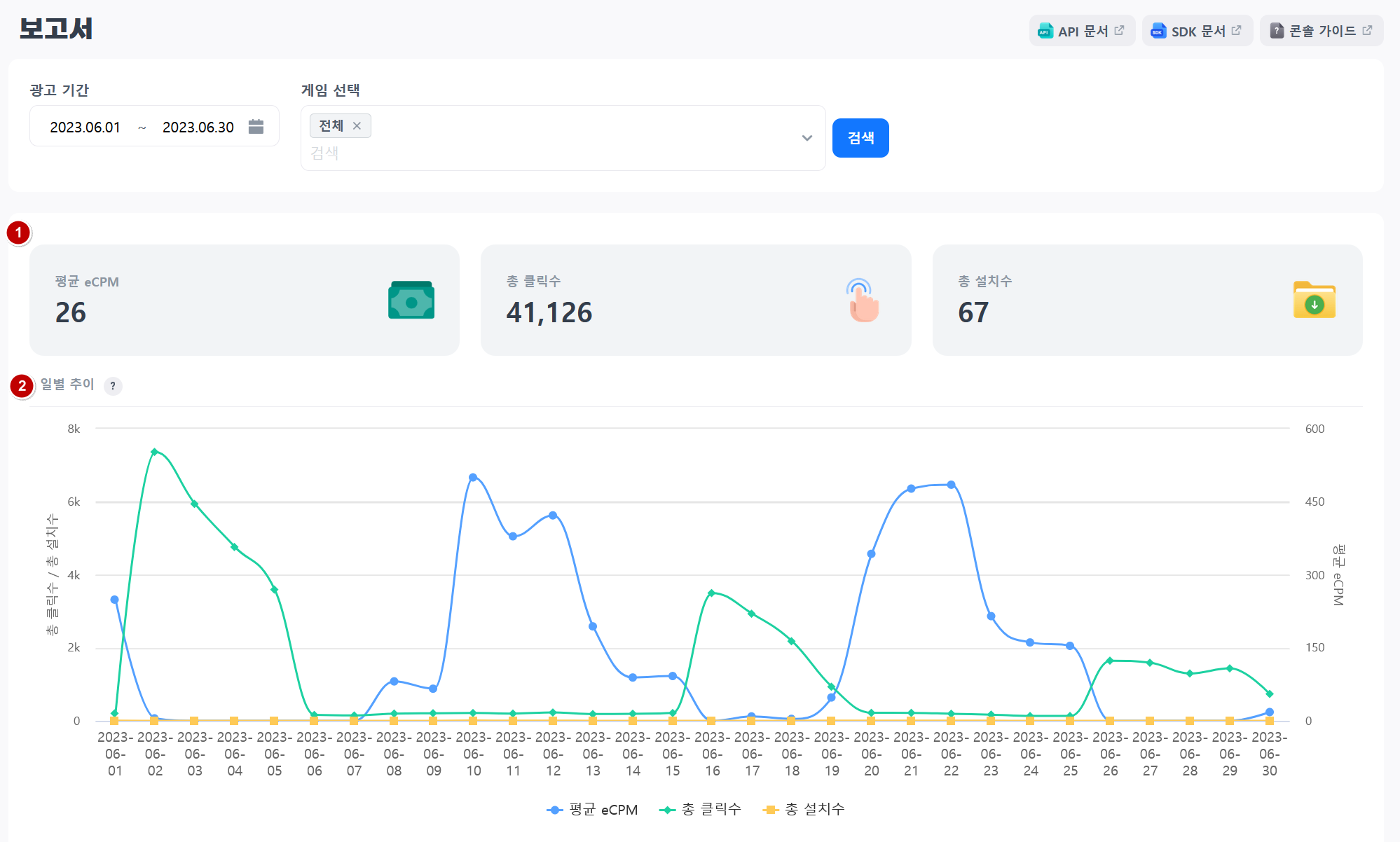Viewport: 1400px width, 842px height.
Task: Click the end date 2023.06.30 field
Action: 198,127
